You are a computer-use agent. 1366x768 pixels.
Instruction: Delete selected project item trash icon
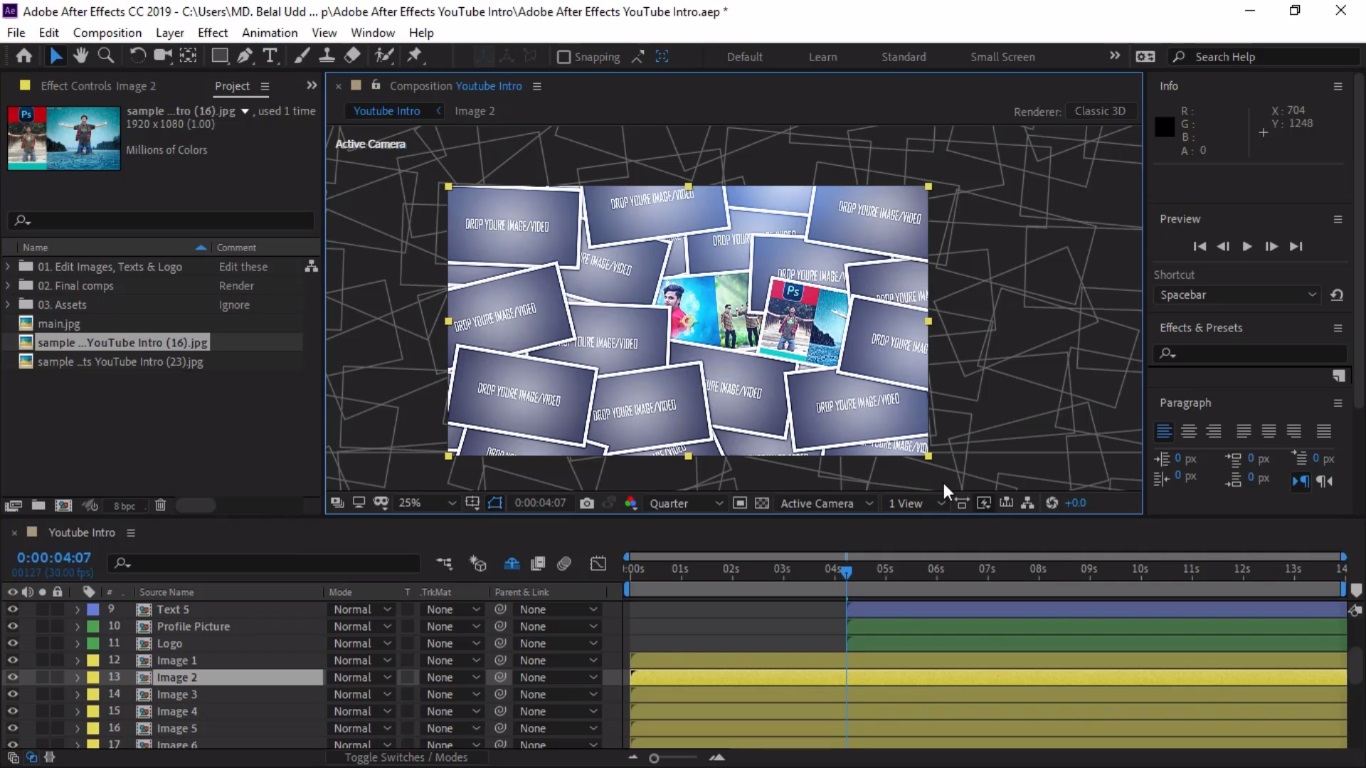pos(160,506)
